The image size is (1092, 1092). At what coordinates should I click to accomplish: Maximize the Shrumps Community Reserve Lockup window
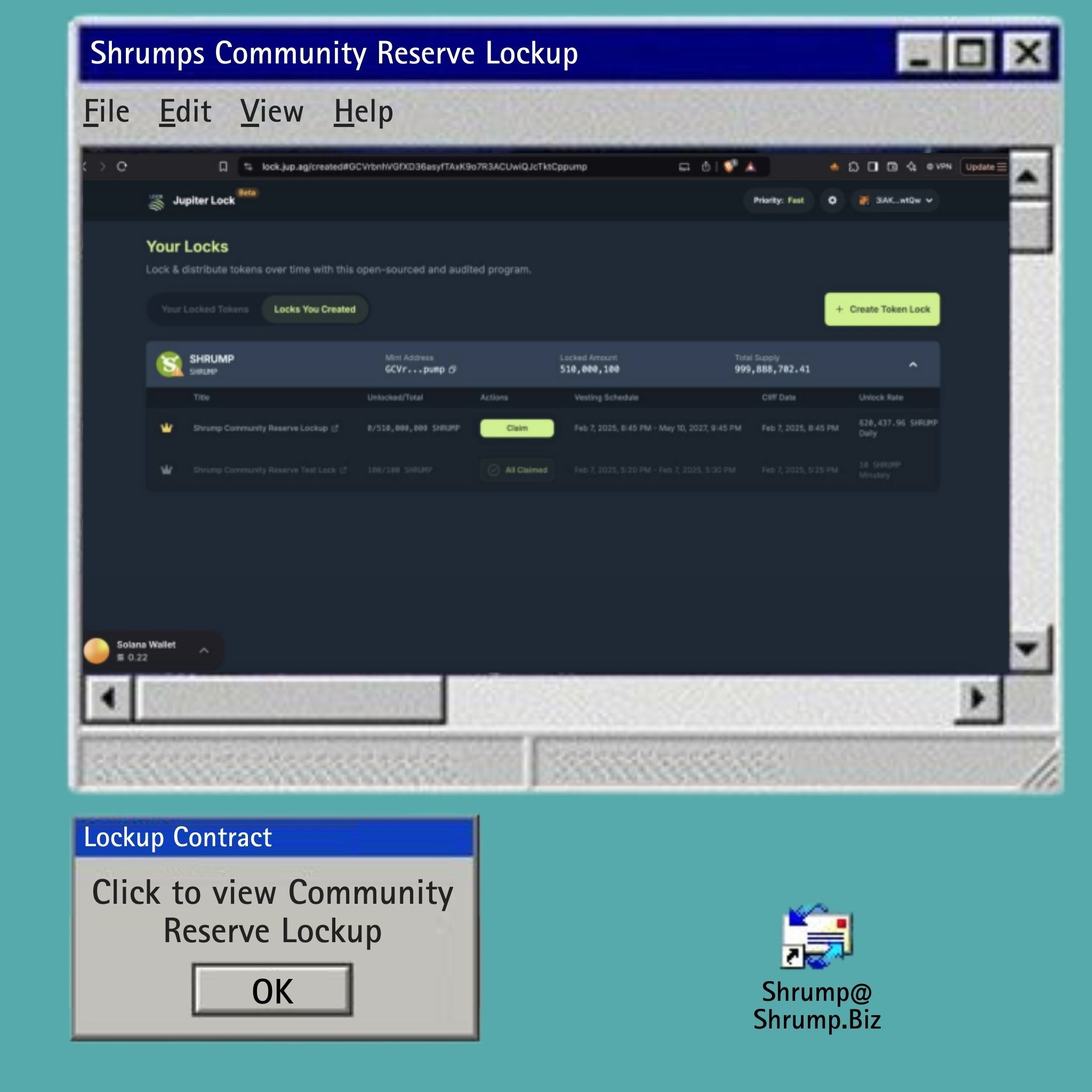tap(971, 53)
